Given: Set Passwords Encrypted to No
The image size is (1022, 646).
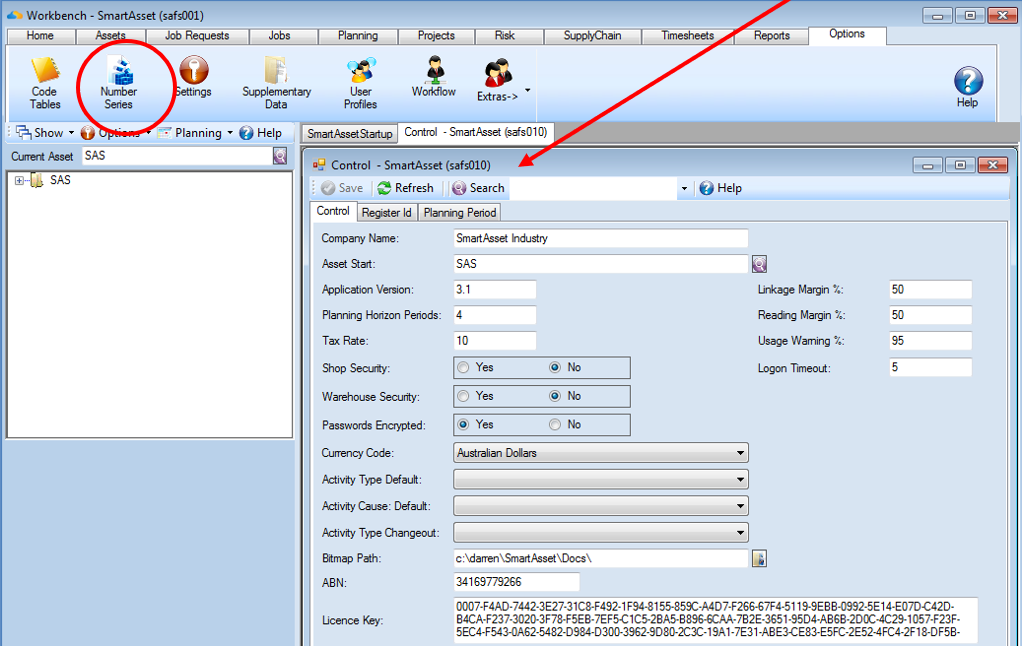Looking at the screenshot, I should tap(555, 425).
